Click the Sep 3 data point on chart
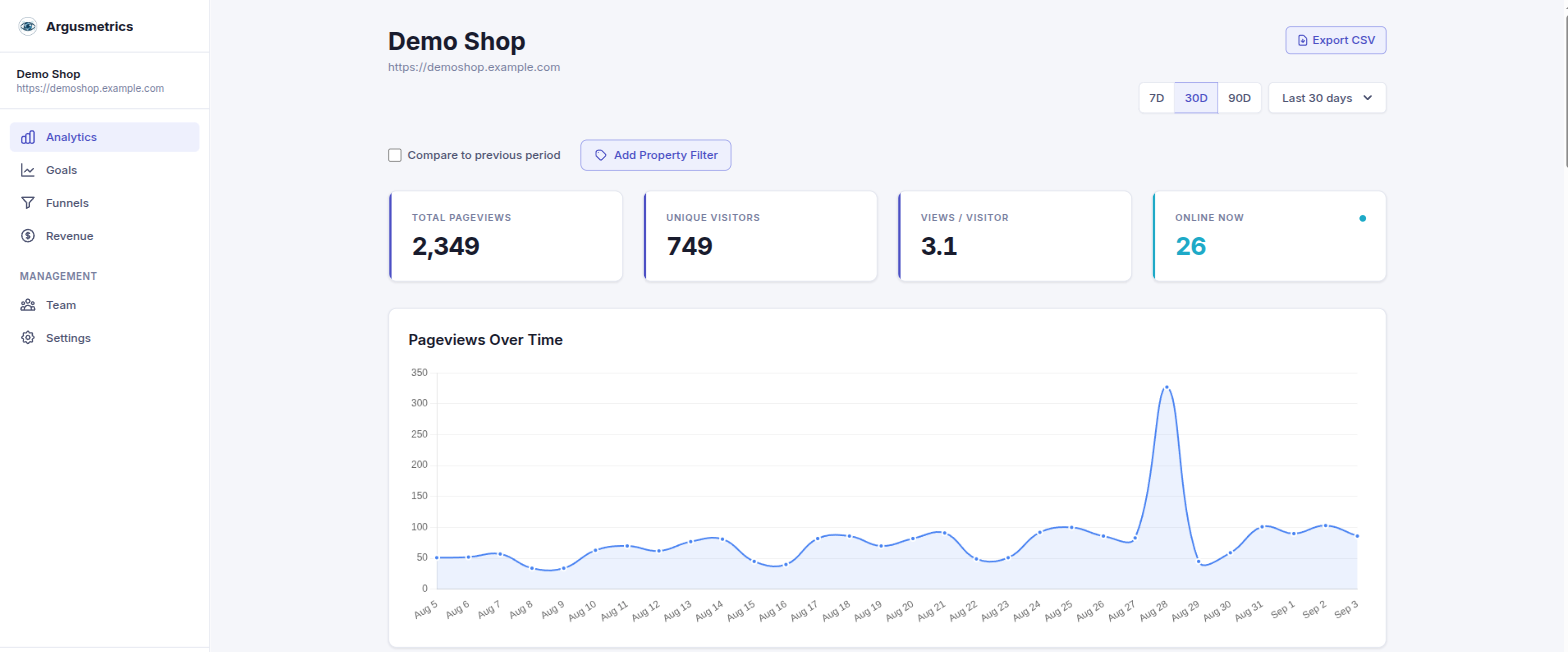Screen dimensions: 1568x652 coord(1357,536)
